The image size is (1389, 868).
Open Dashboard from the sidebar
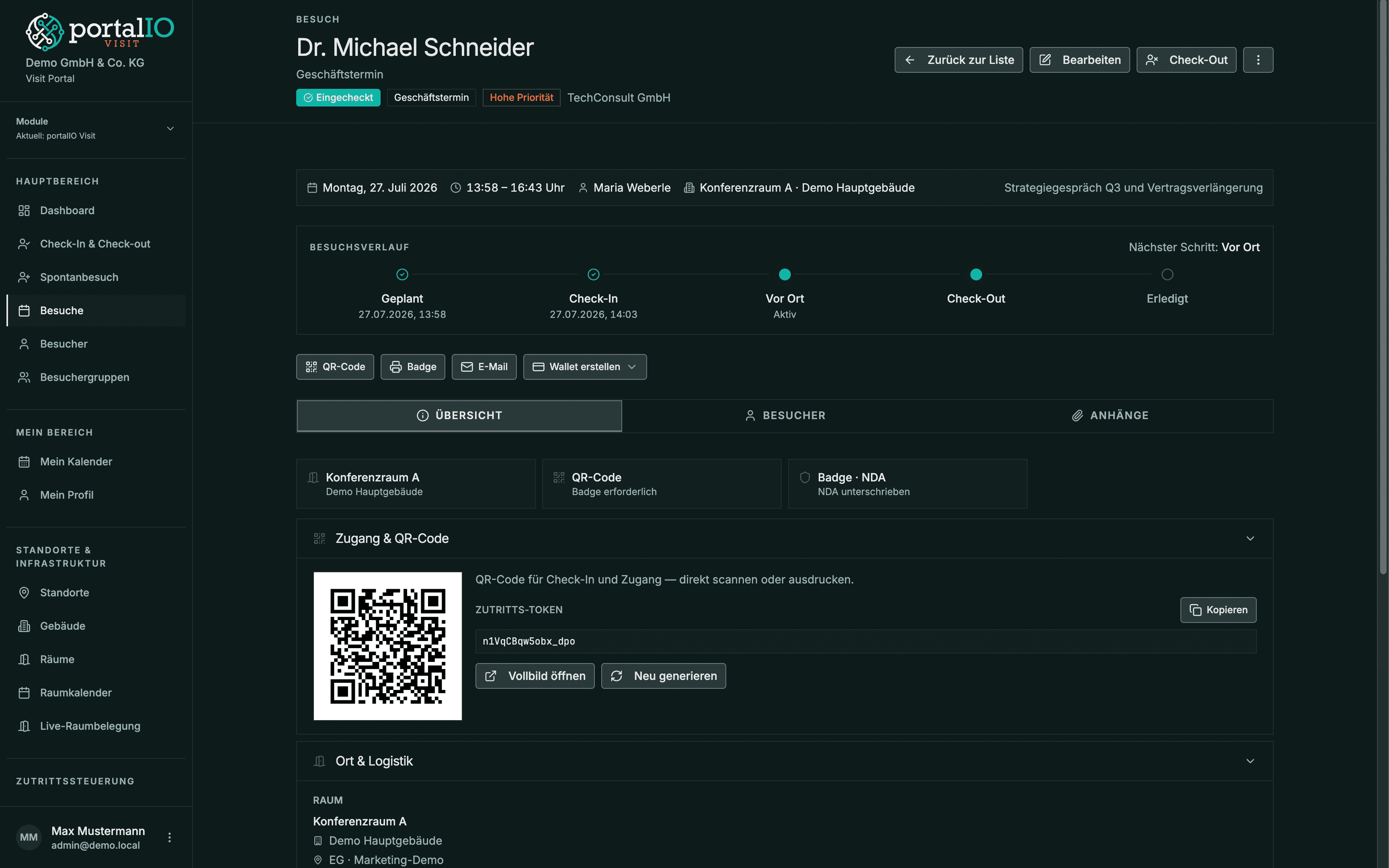coord(96,211)
